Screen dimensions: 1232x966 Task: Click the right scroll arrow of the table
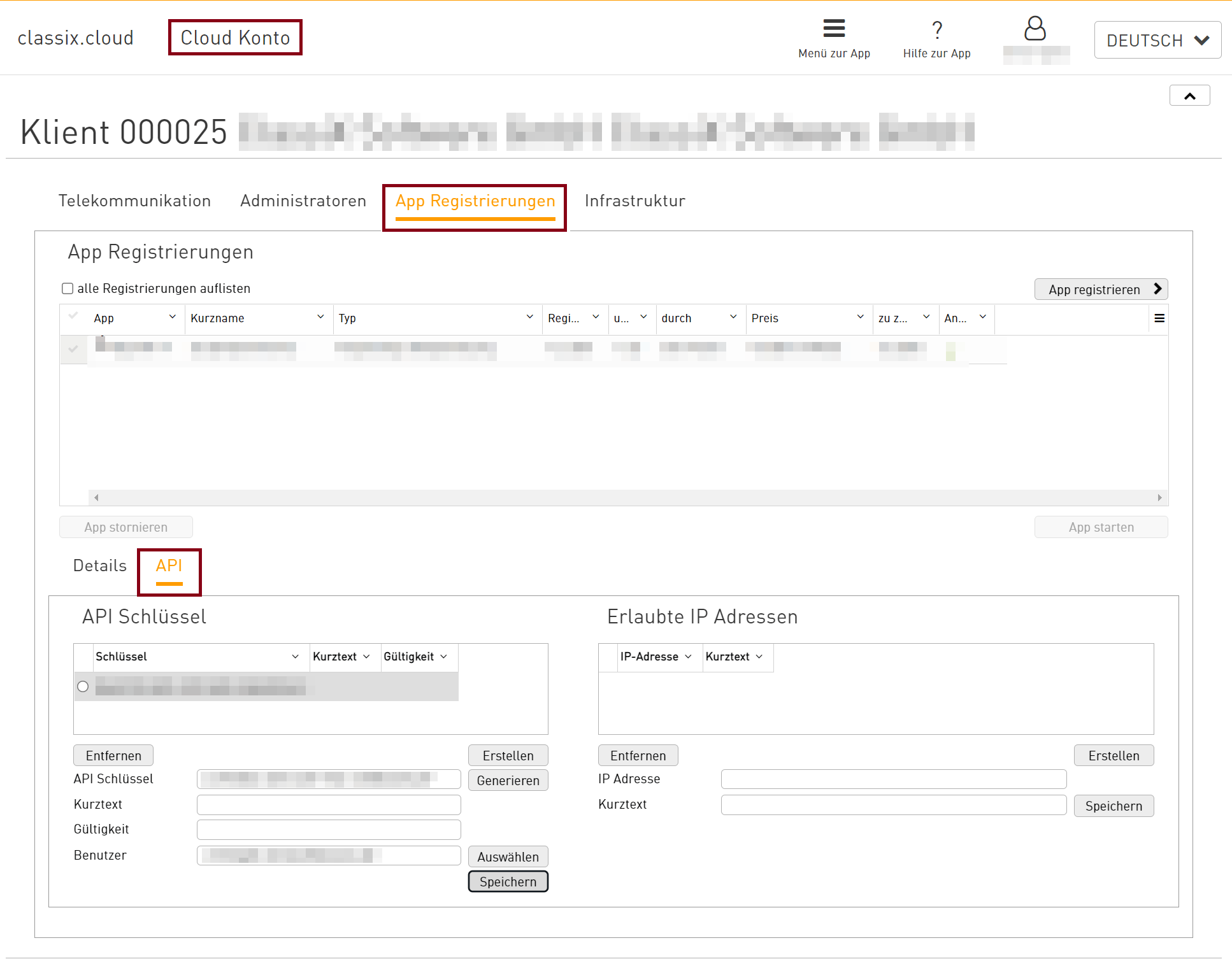point(1159,498)
